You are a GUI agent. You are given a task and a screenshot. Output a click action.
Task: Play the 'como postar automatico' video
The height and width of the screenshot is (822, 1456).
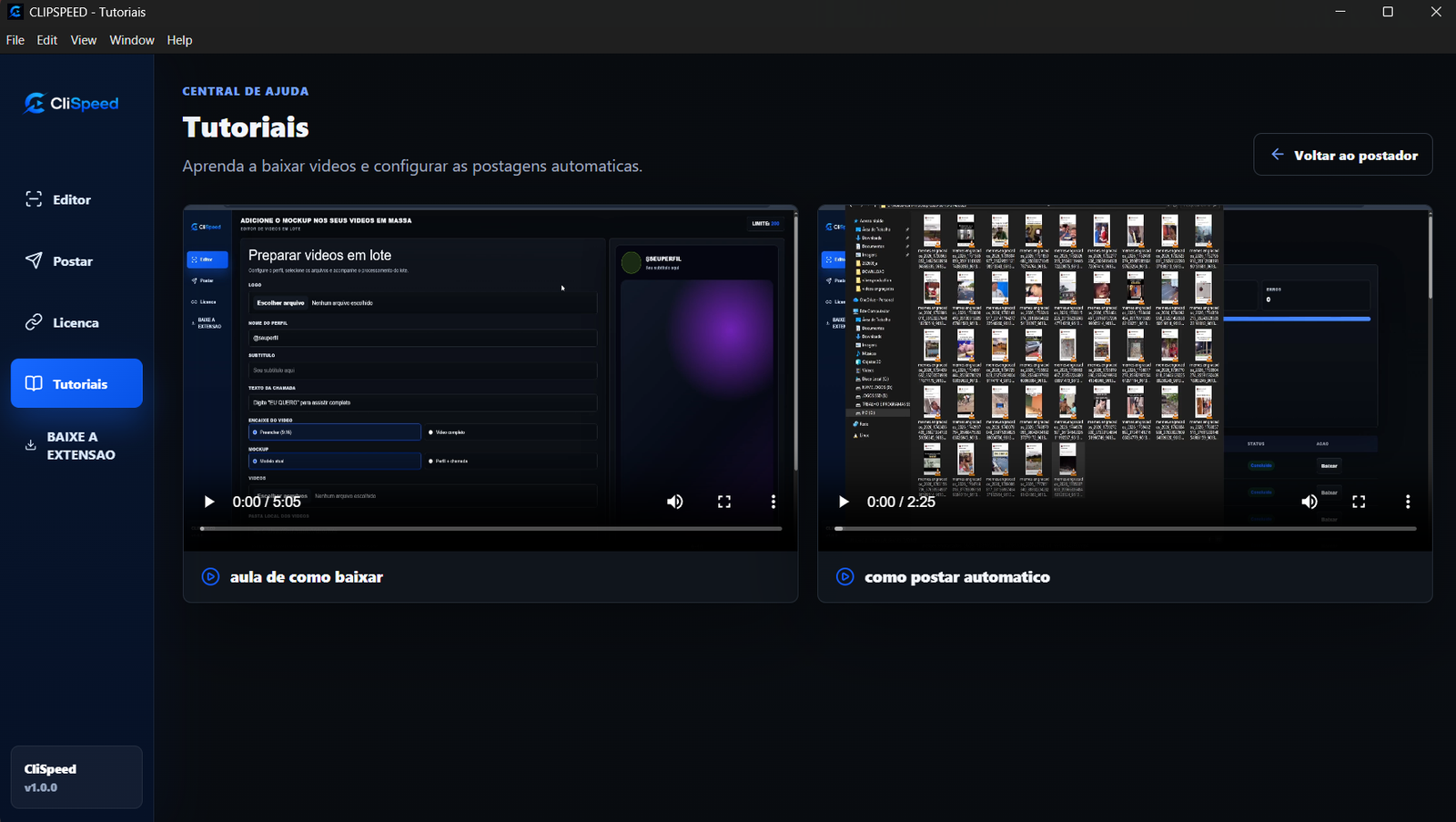pyautogui.click(x=844, y=502)
